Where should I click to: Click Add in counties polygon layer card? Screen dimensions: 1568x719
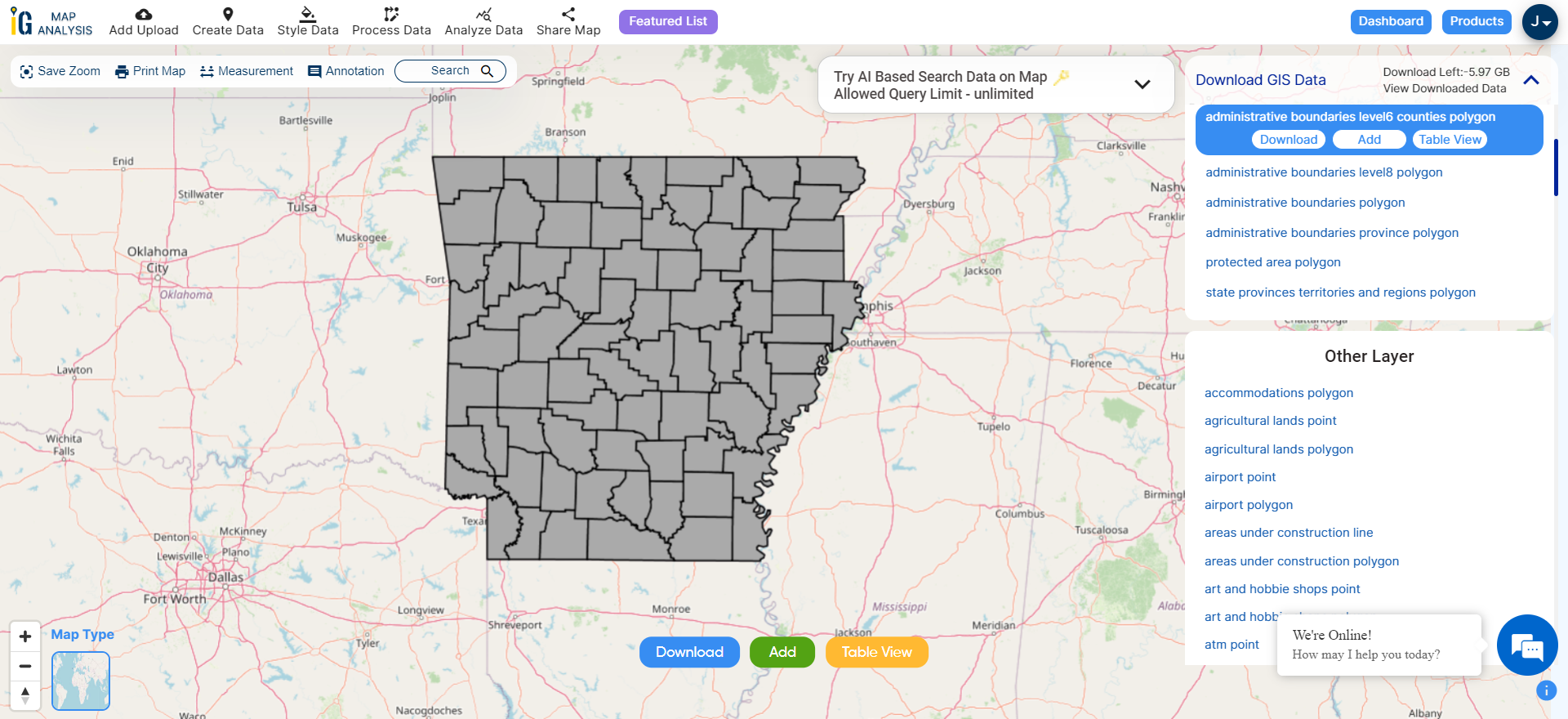pyautogui.click(x=1370, y=140)
